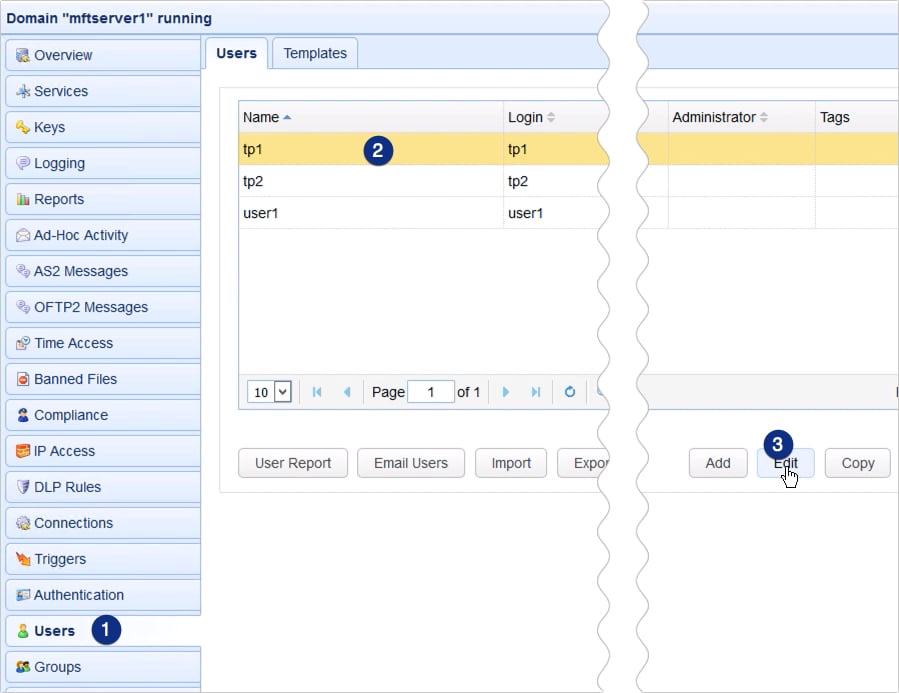Screen dimensions: 899x693
Task: Click the User Report button
Action: [292, 463]
